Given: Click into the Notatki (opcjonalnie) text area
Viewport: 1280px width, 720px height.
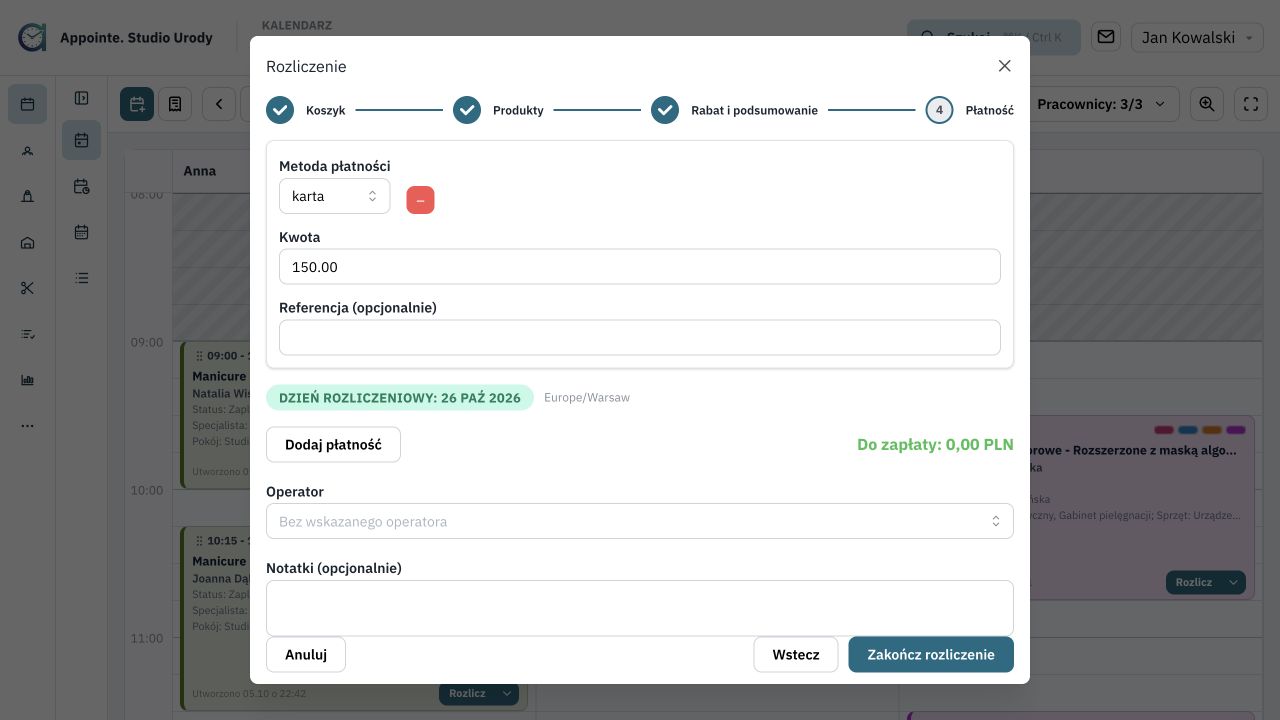Looking at the screenshot, I should (640, 608).
